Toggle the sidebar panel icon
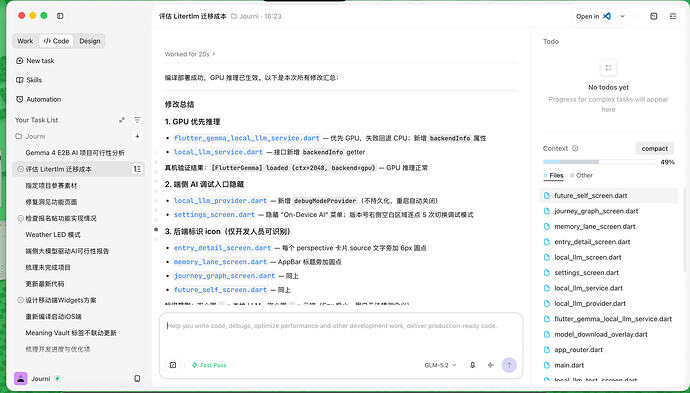 pos(60,16)
